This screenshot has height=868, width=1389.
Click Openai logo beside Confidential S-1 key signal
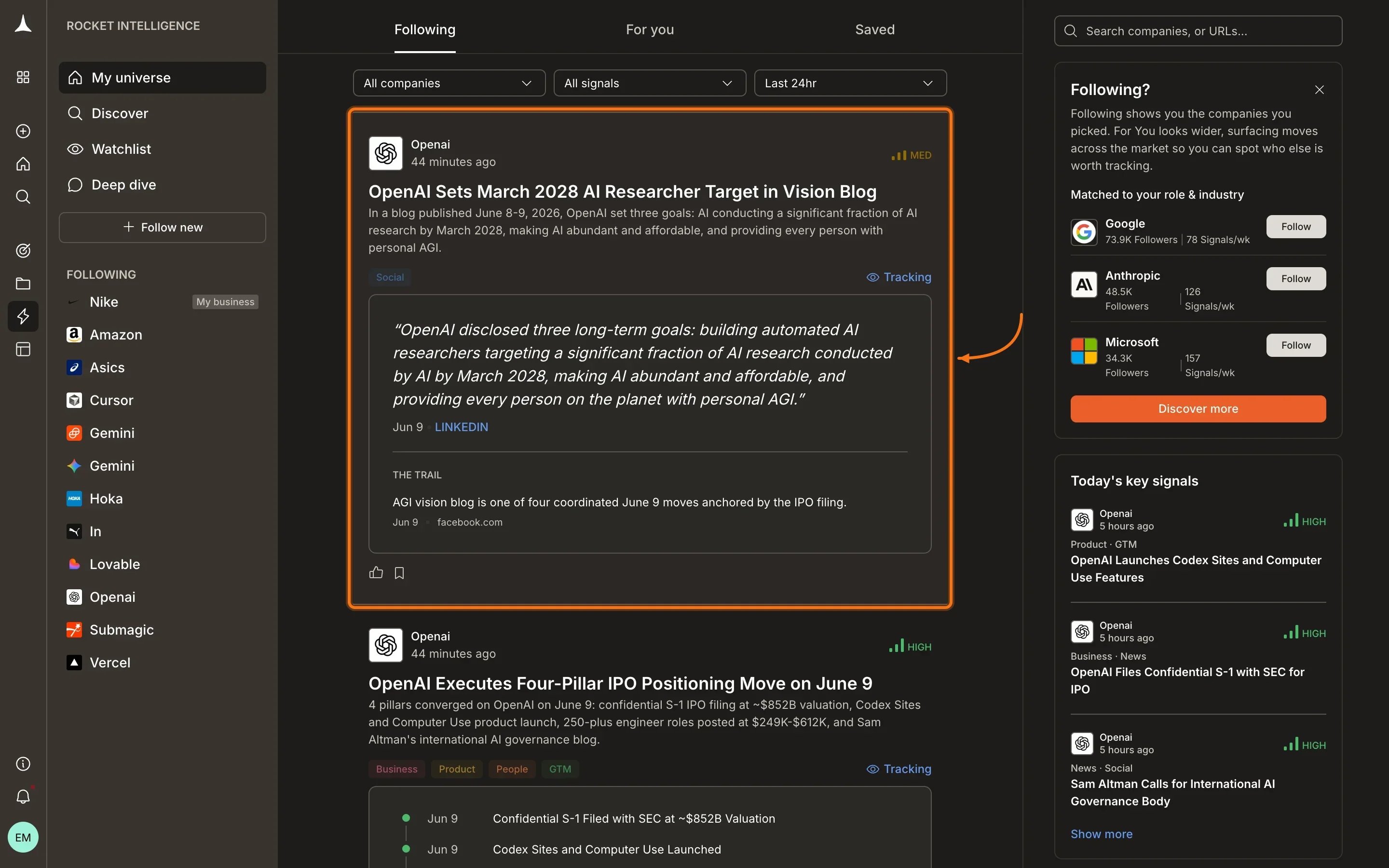(x=1082, y=632)
